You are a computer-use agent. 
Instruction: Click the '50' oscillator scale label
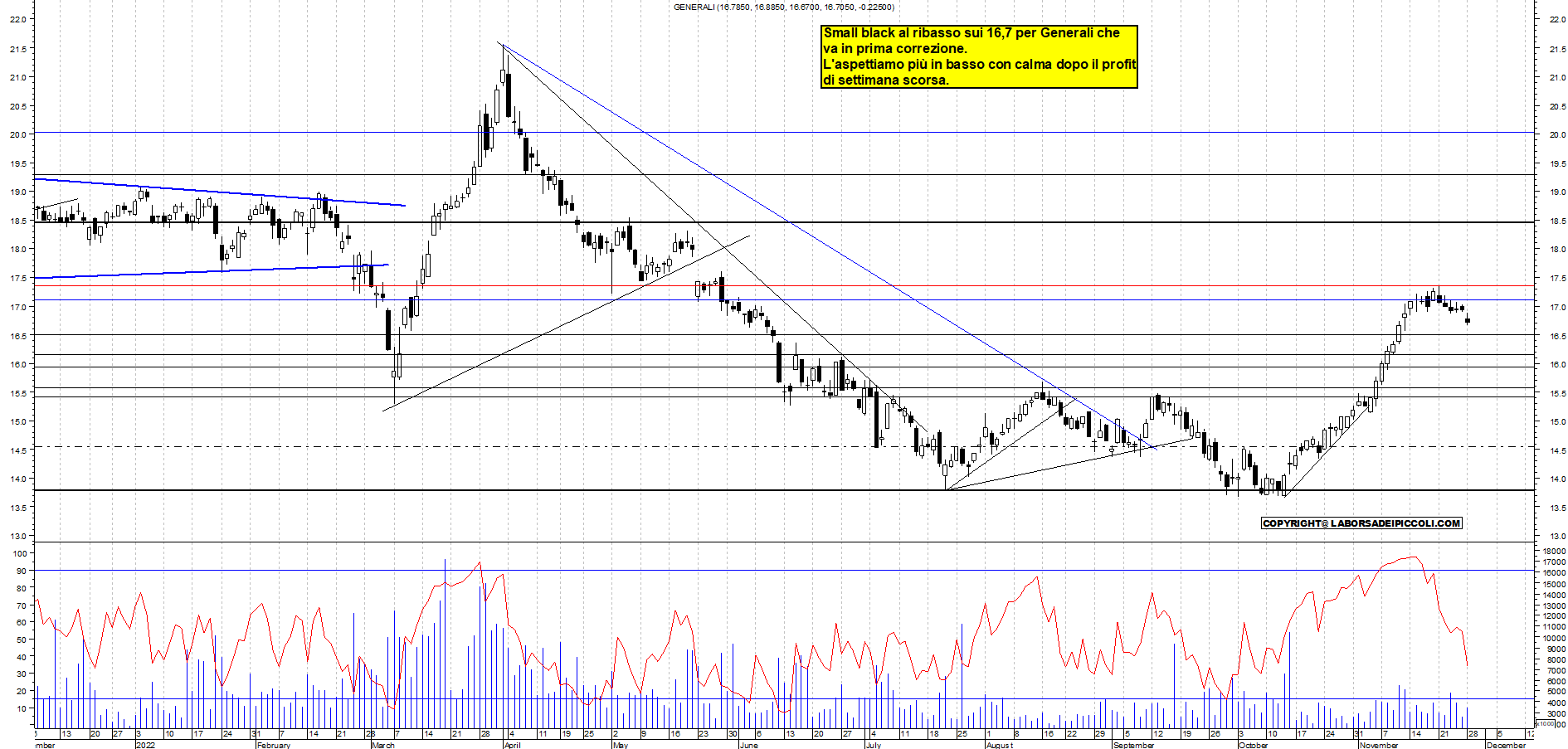(x=22, y=640)
